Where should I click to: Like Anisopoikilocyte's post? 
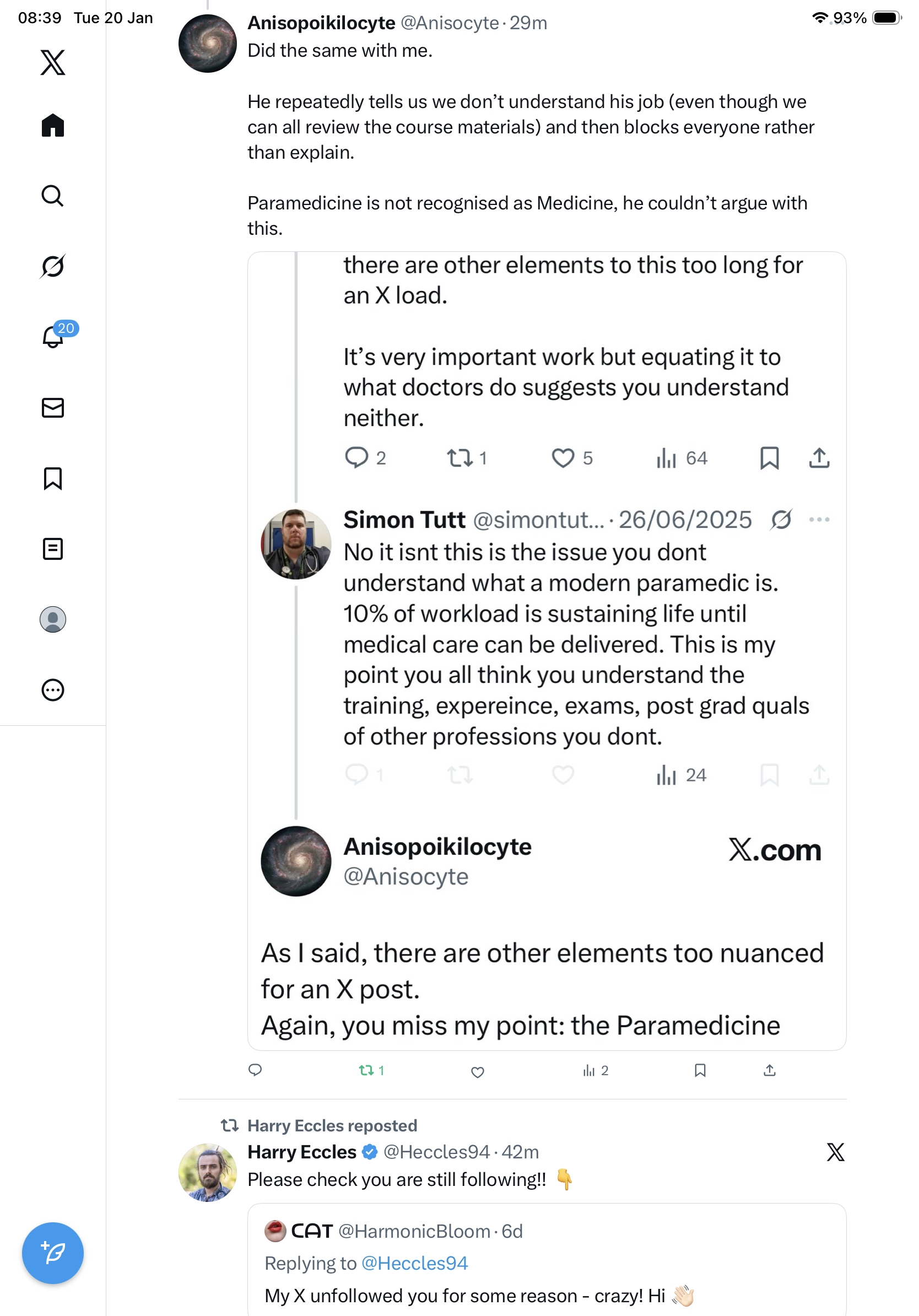(x=477, y=1071)
